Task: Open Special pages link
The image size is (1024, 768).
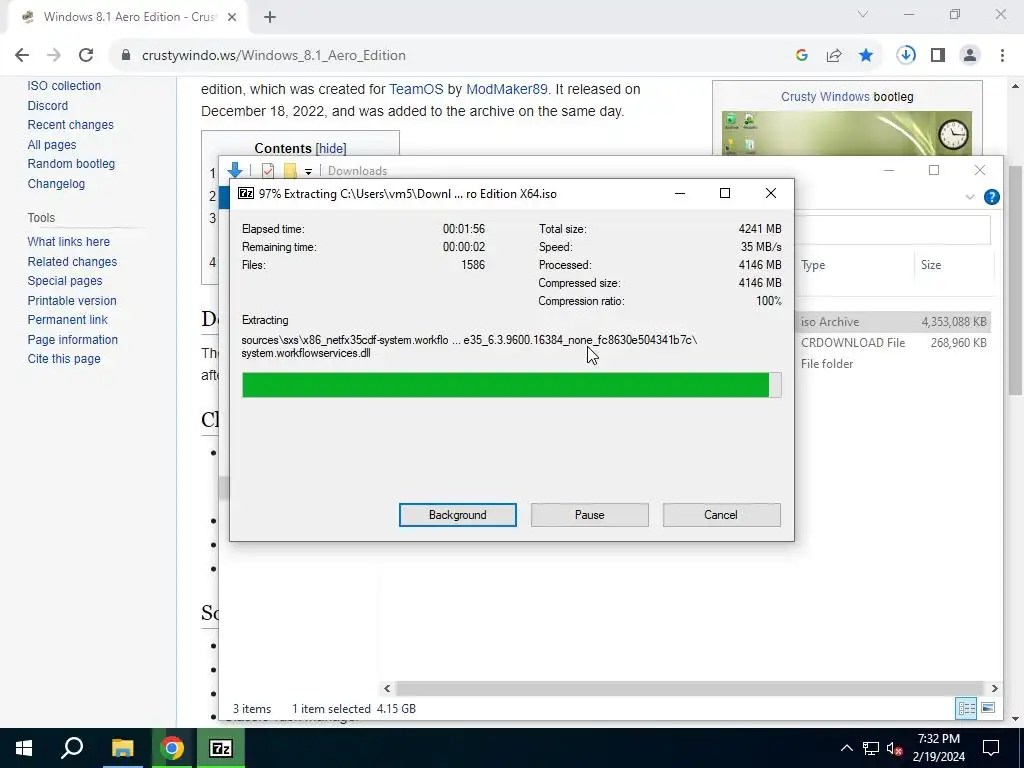Action: pos(65,281)
